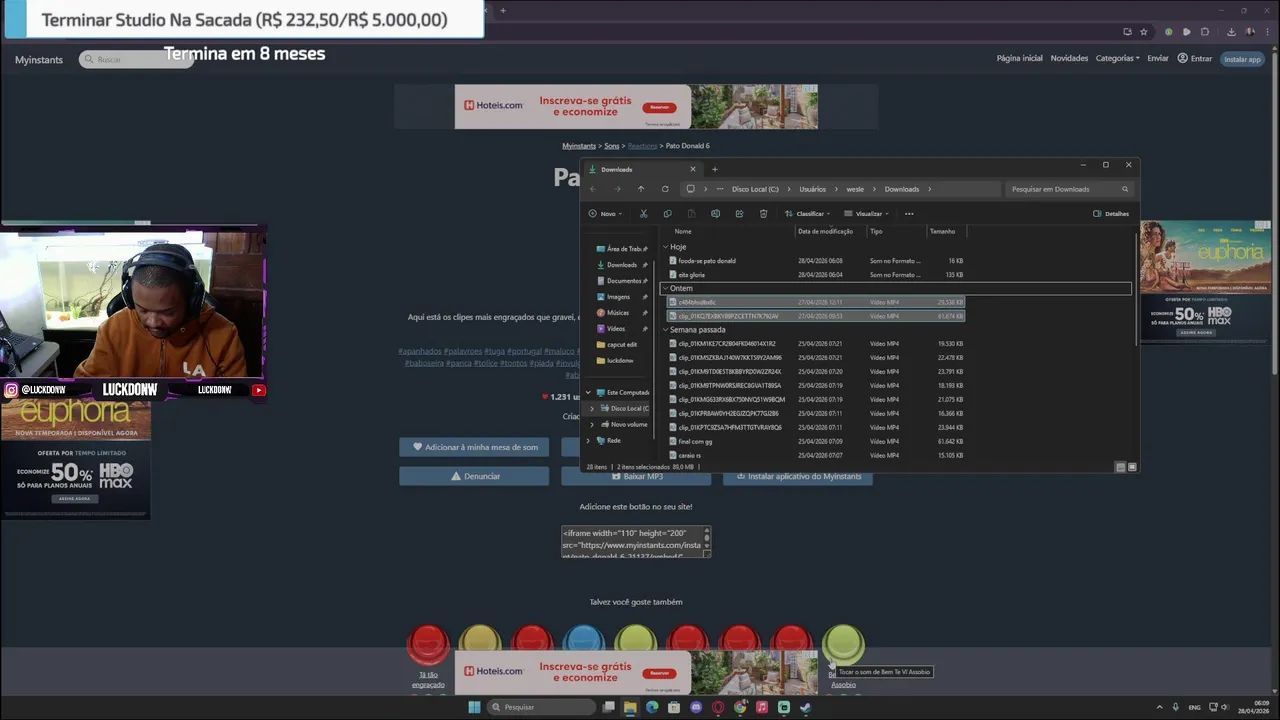Image resolution: width=1280 pixels, height=720 pixels.
Task: Launch Microsoft Edge from taskbar
Action: click(652, 707)
